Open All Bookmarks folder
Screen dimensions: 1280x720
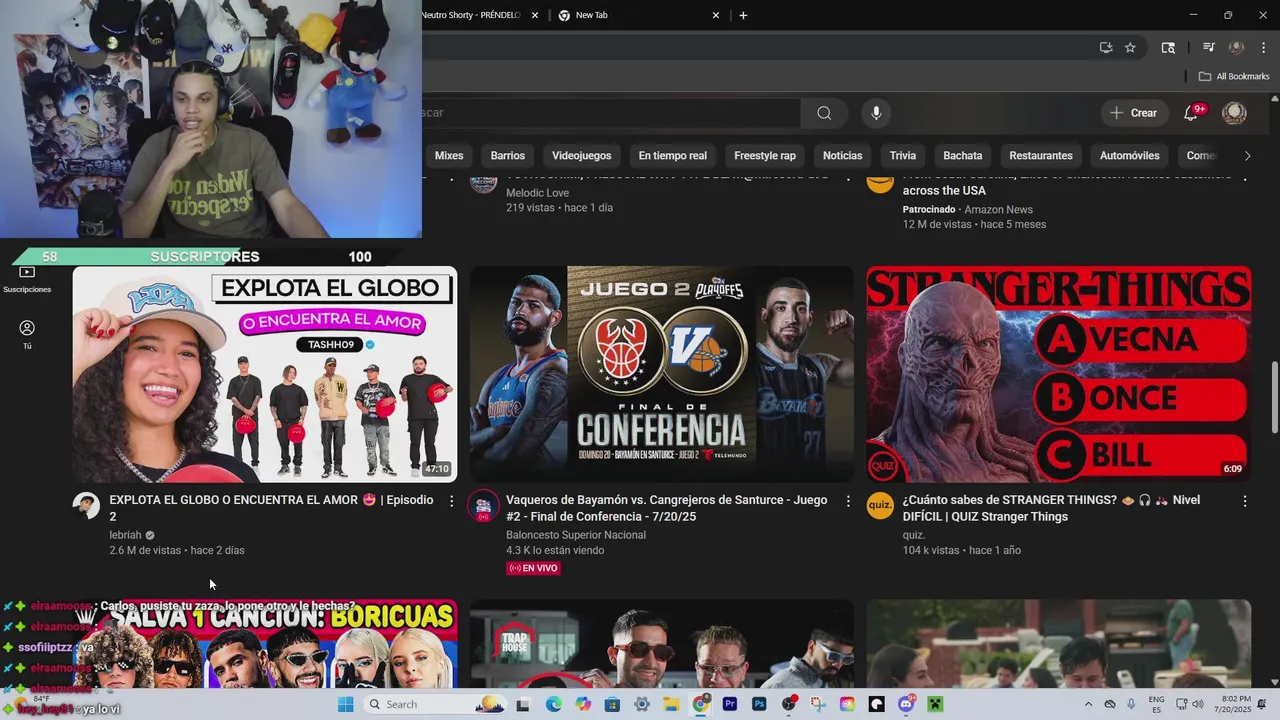pos(1234,76)
